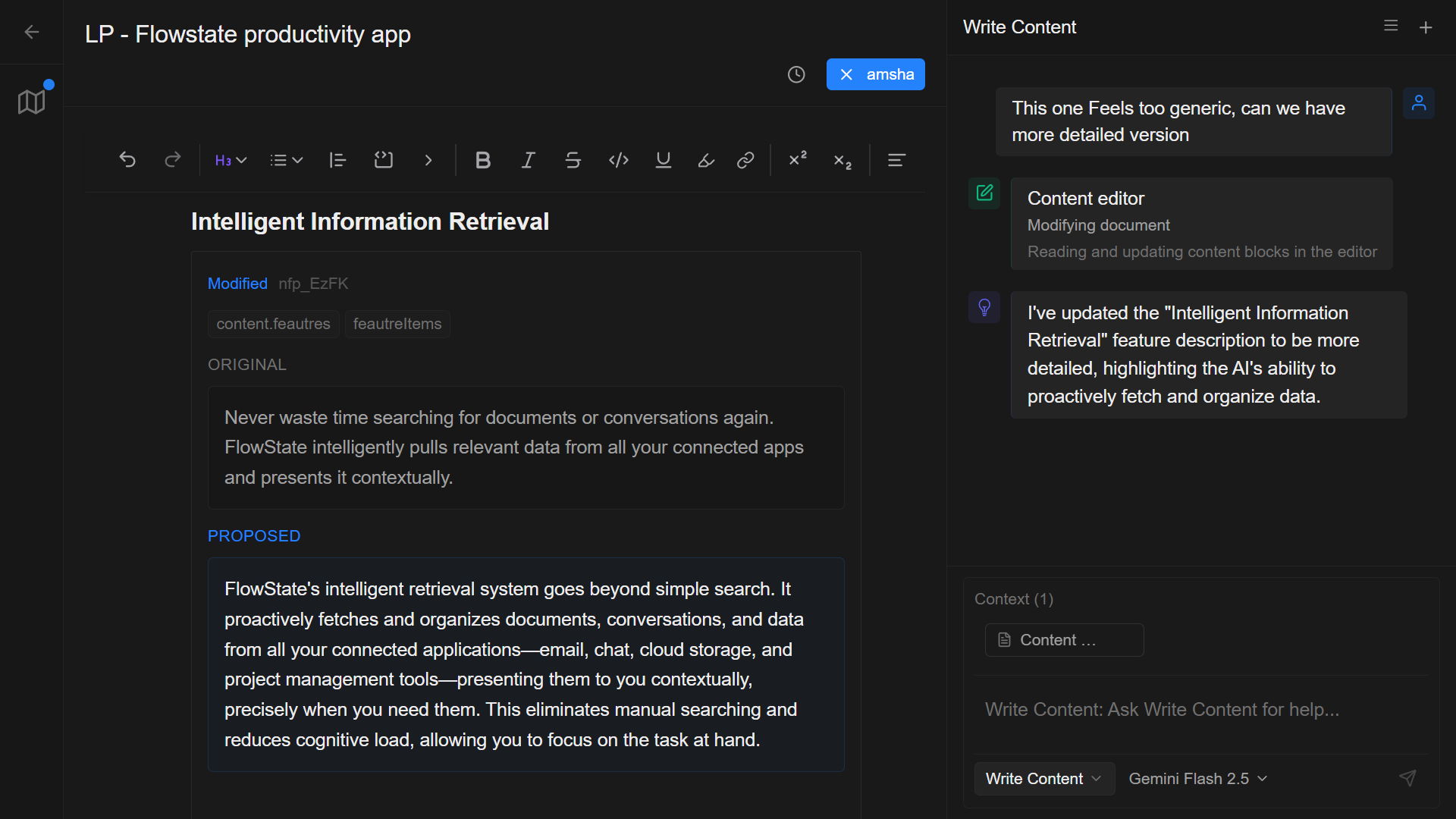Image resolution: width=1456 pixels, height=819 pixels.
Task: Insert a hyperlink
Action: tap(745, 160)
